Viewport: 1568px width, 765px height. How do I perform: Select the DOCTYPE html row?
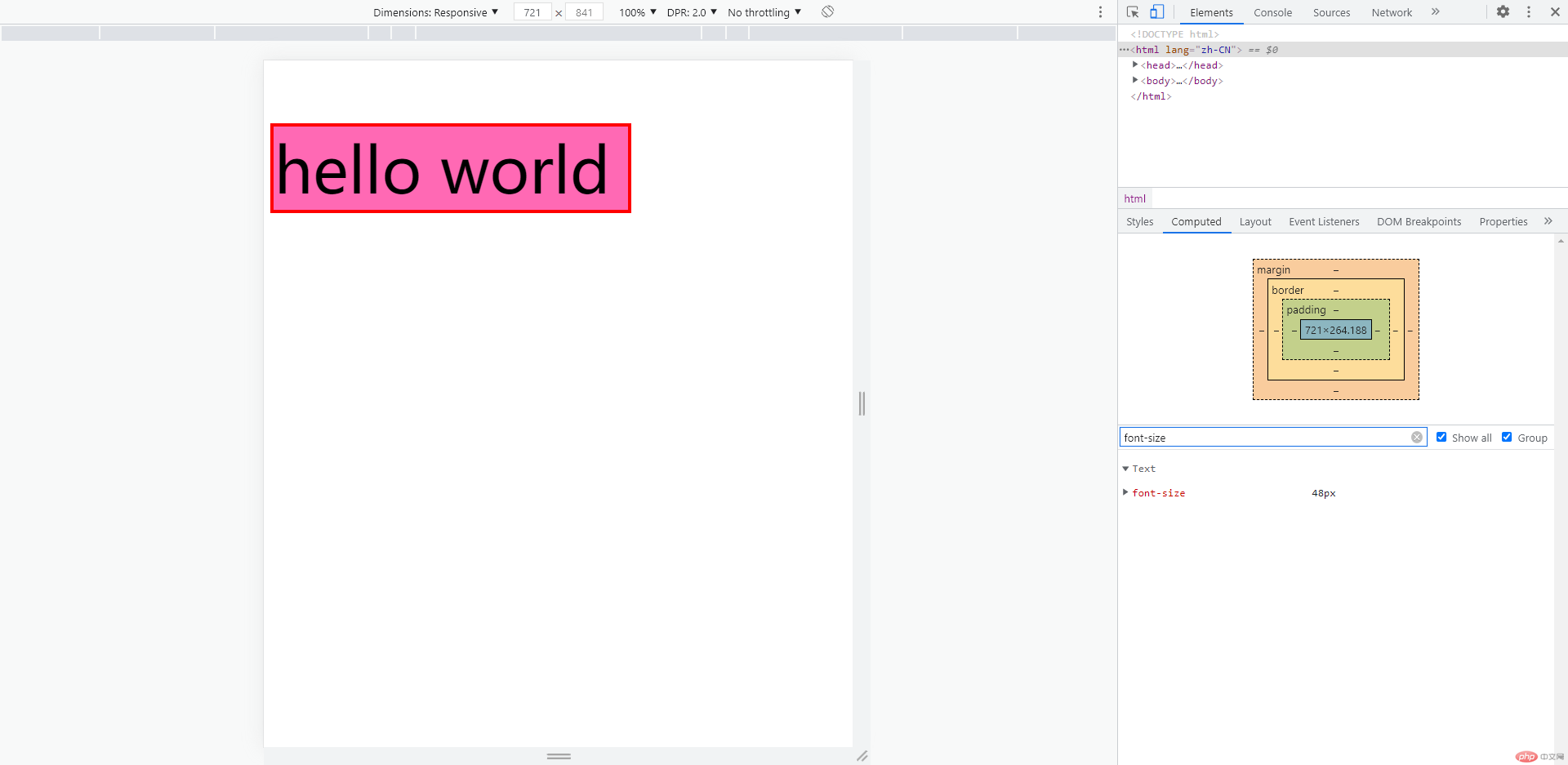(x=1343, y=34)
